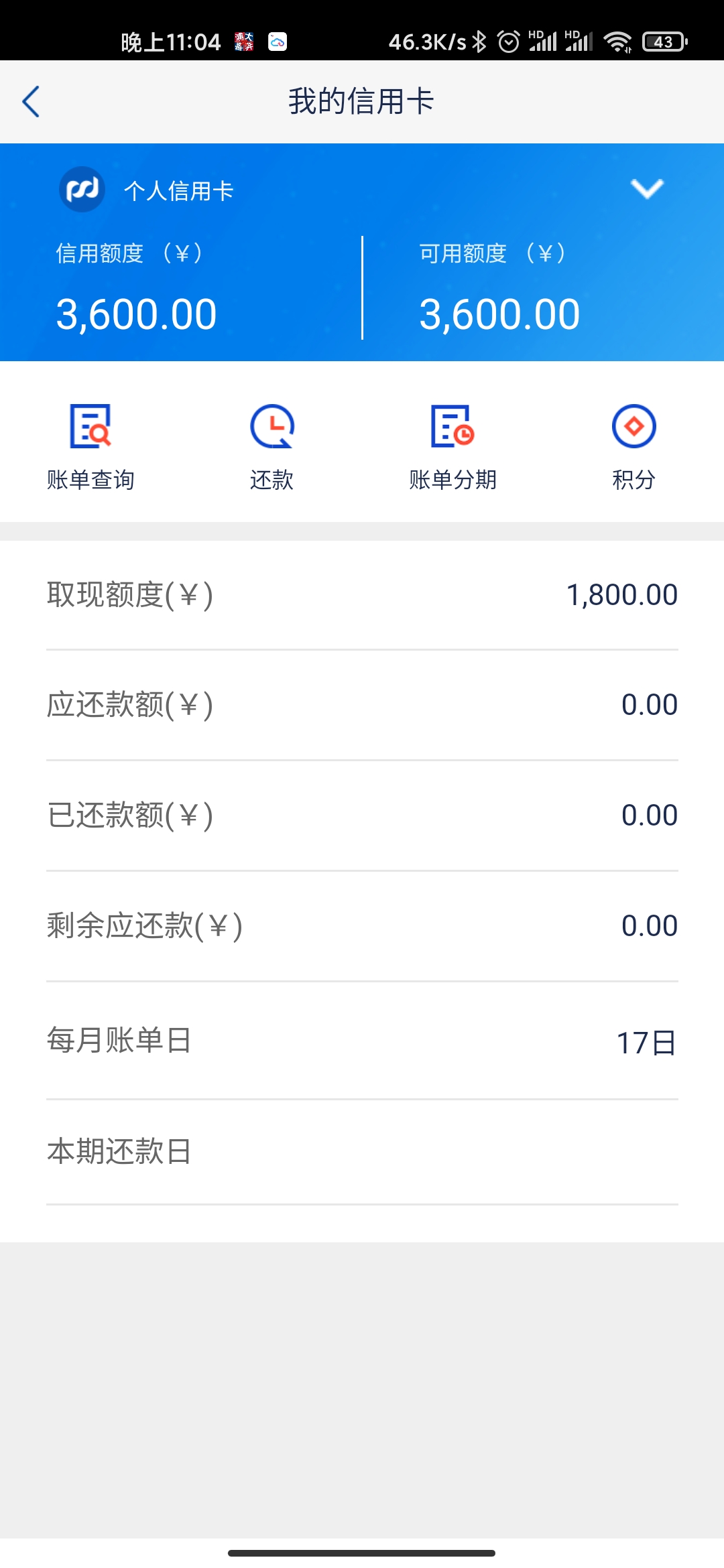This screenshot has height=1568, width=724.
Task: Tap the 可用额度 3,600.00 amount
Action: pyautogui.click(x=499, y=314)
